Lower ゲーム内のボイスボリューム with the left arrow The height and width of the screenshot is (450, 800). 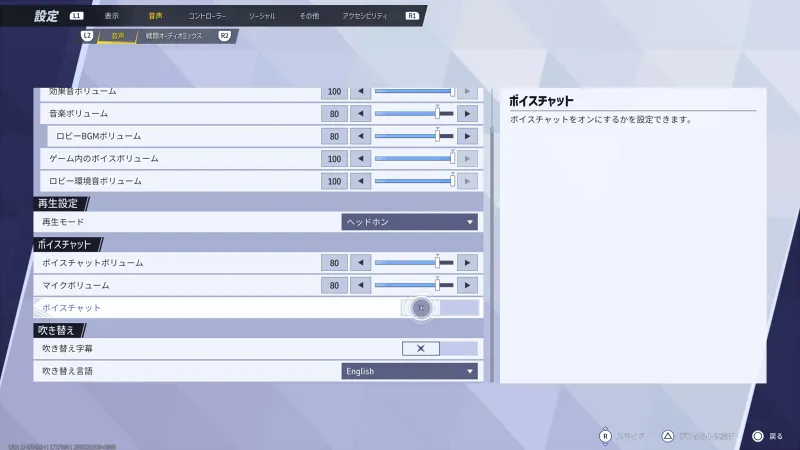click(361, 159)
